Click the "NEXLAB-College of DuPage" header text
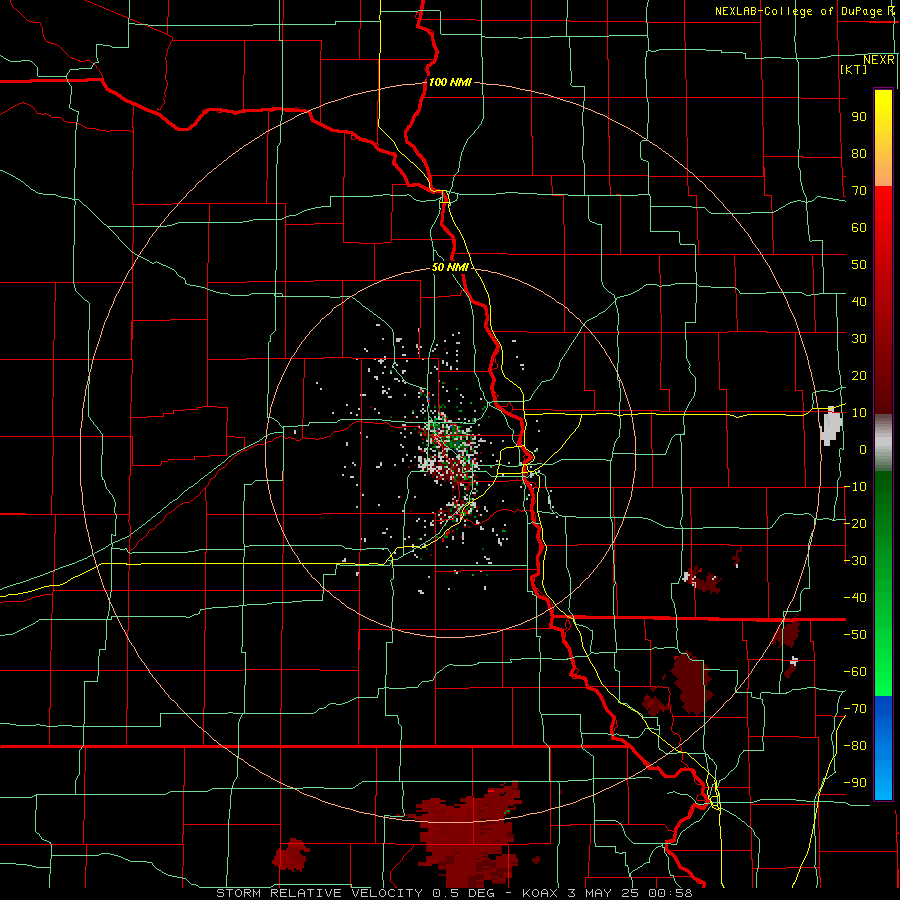900x900 pixels. pyautogui.click(x=800, y=11)
